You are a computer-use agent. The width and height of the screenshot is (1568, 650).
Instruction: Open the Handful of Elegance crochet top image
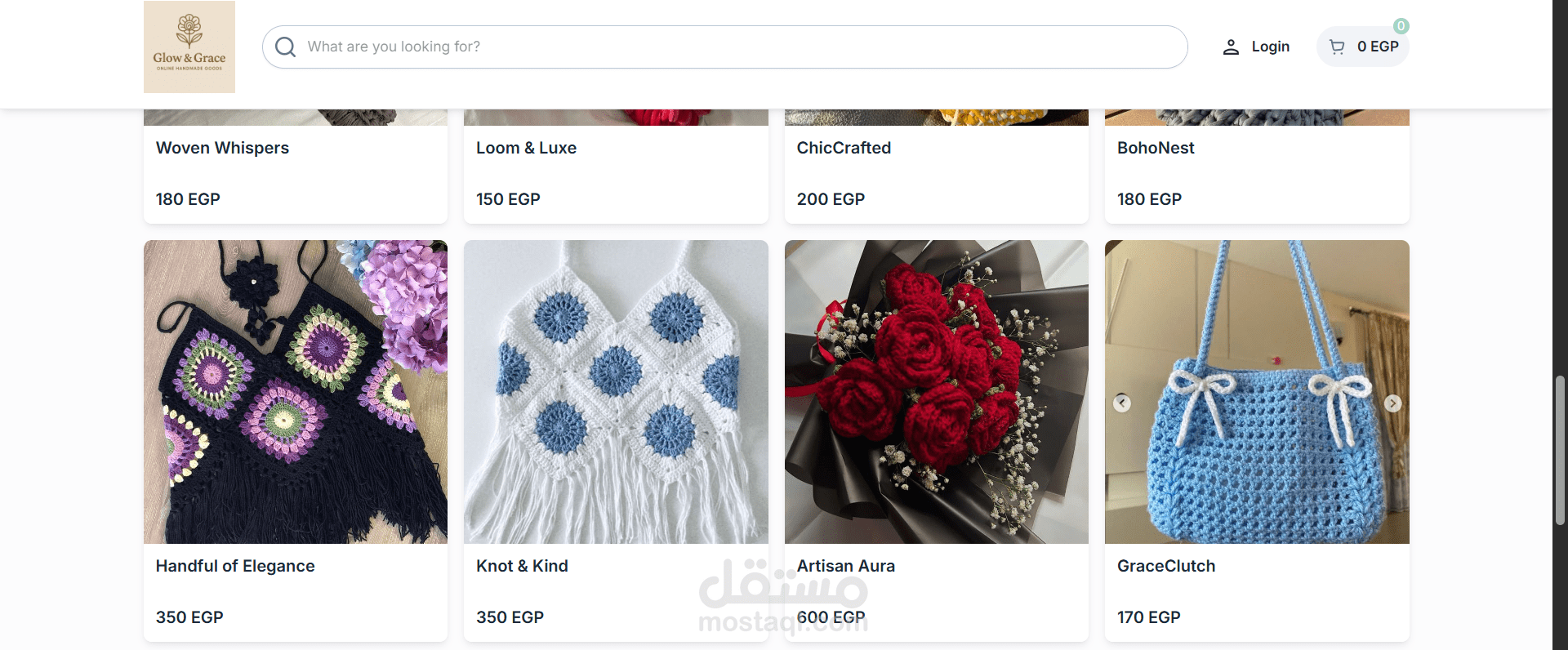tap(296, 392)
